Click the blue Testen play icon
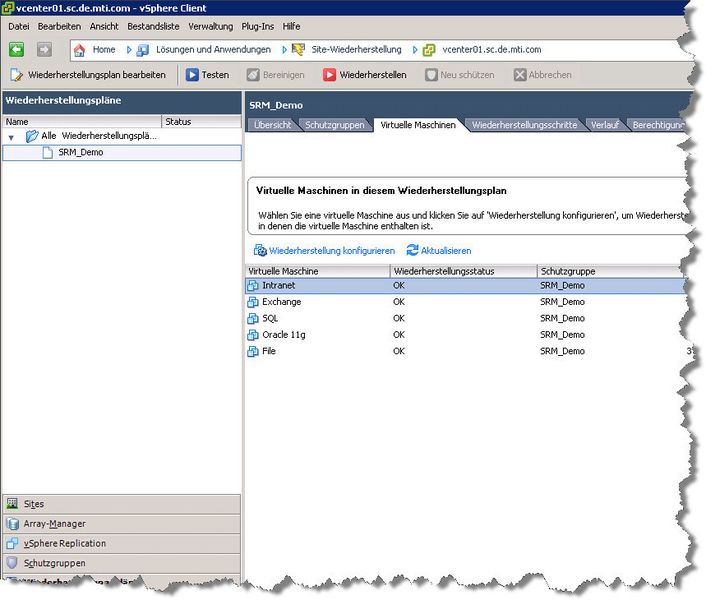The height and width of the screenshot is (600, 706). click(192, 75)
